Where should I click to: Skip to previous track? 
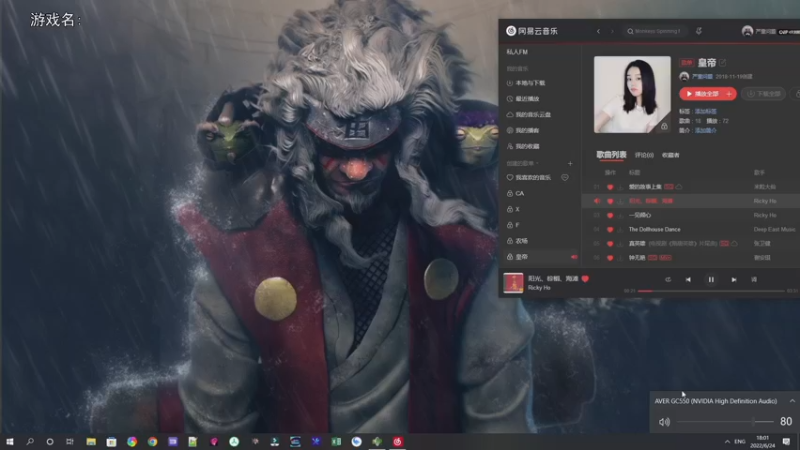(688, 280)
